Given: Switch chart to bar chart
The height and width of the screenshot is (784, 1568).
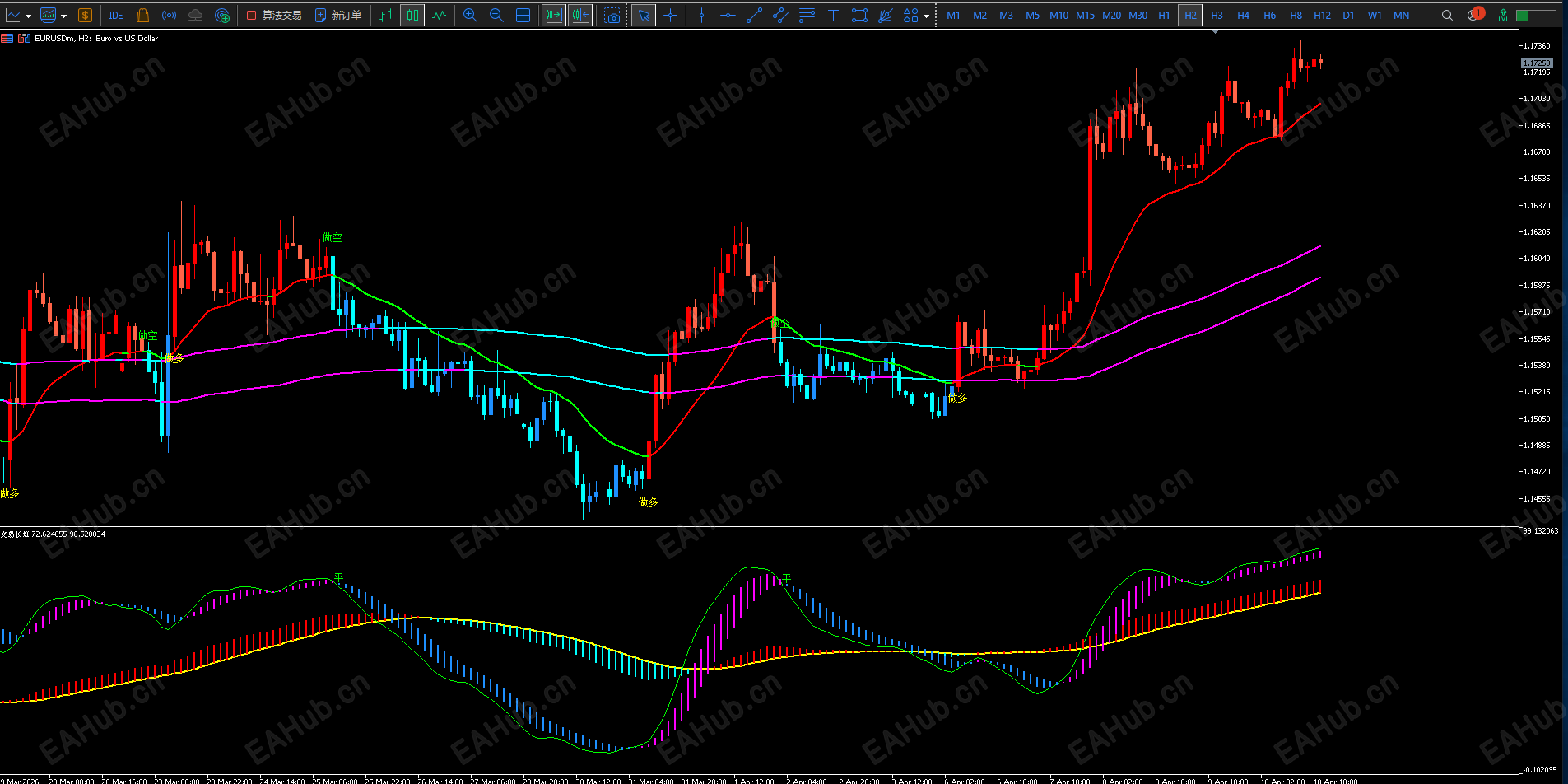Looking at the screenshot, I should (x=386, y=15).
